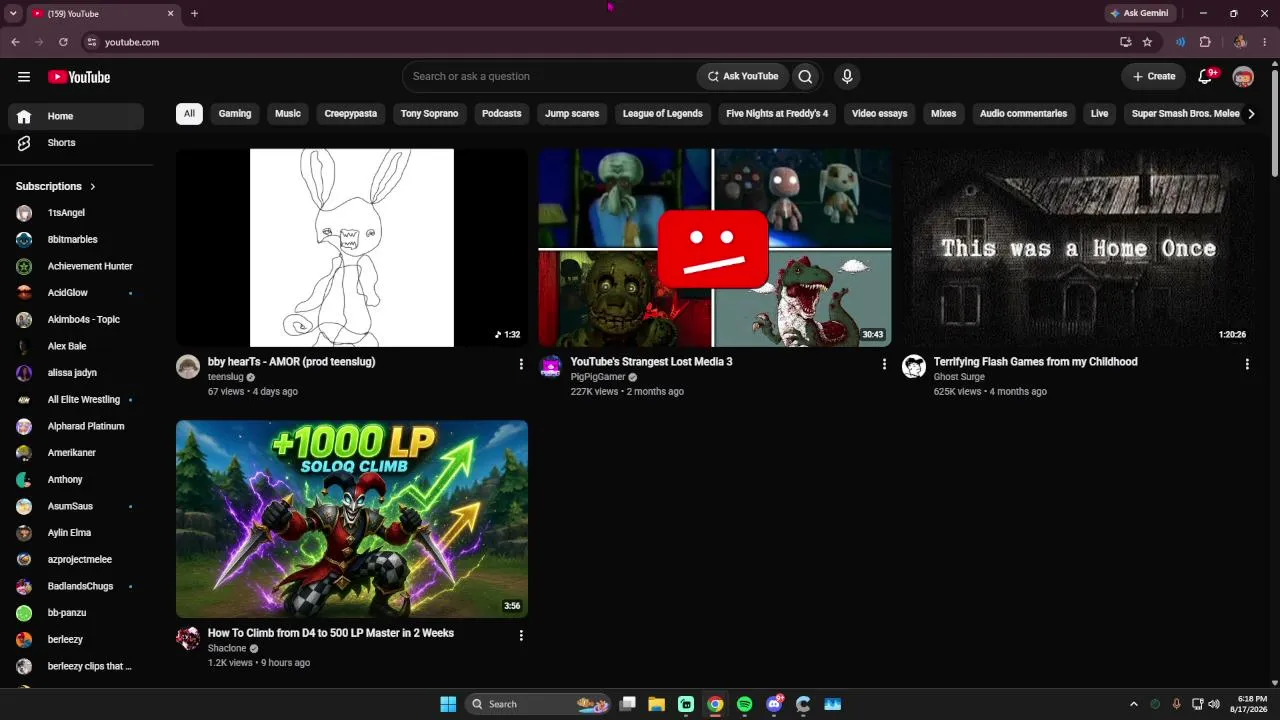Open All Elite Wrestling subscription
The height and width of the screenshot is (720, 1280).
76,400
